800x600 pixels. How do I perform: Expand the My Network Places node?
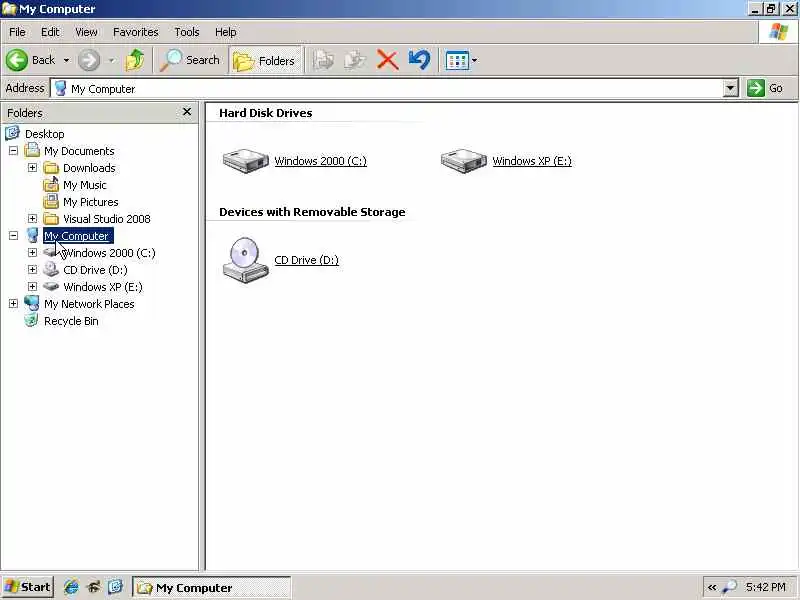click(13, 304)
